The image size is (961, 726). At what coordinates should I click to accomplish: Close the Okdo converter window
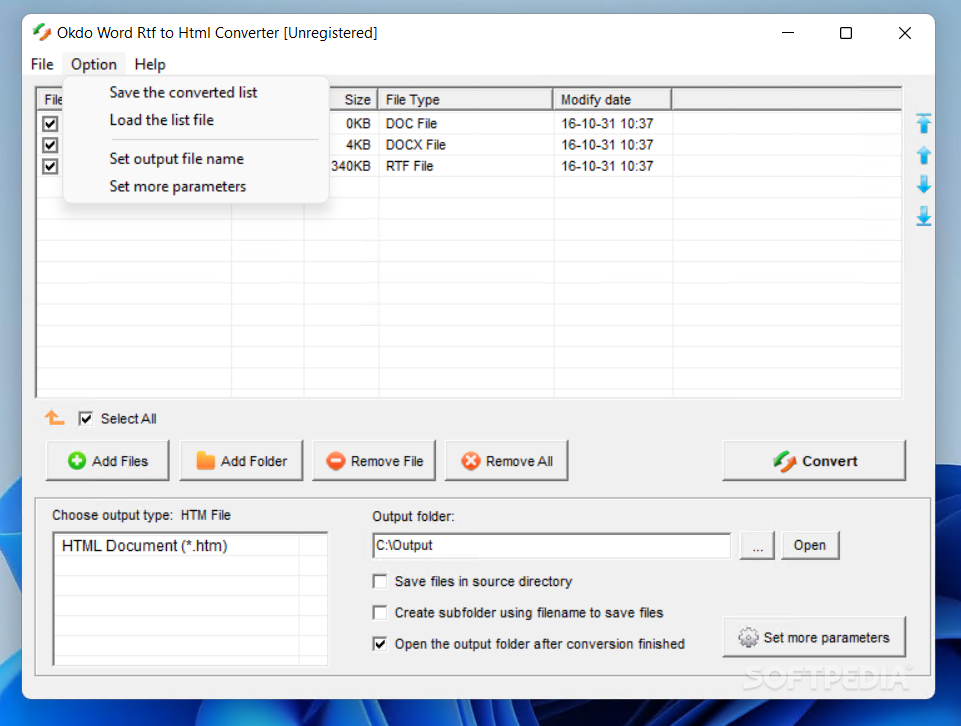click(x=905, y=33)
